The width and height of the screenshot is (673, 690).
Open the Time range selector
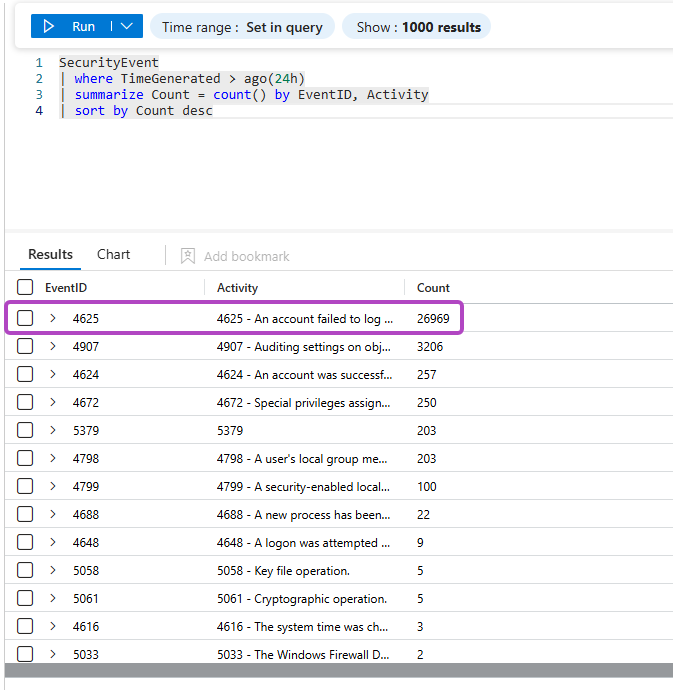click(242, 27)
